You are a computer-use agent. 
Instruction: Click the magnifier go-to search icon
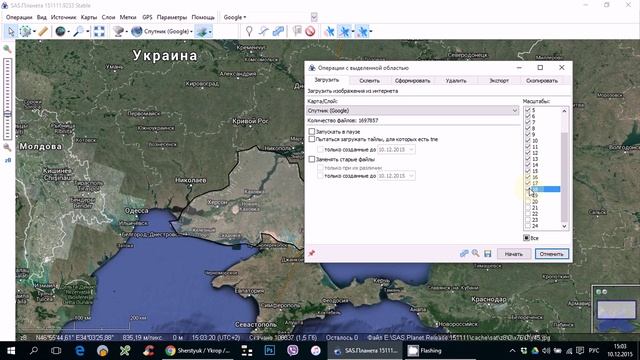coord(78,31)
